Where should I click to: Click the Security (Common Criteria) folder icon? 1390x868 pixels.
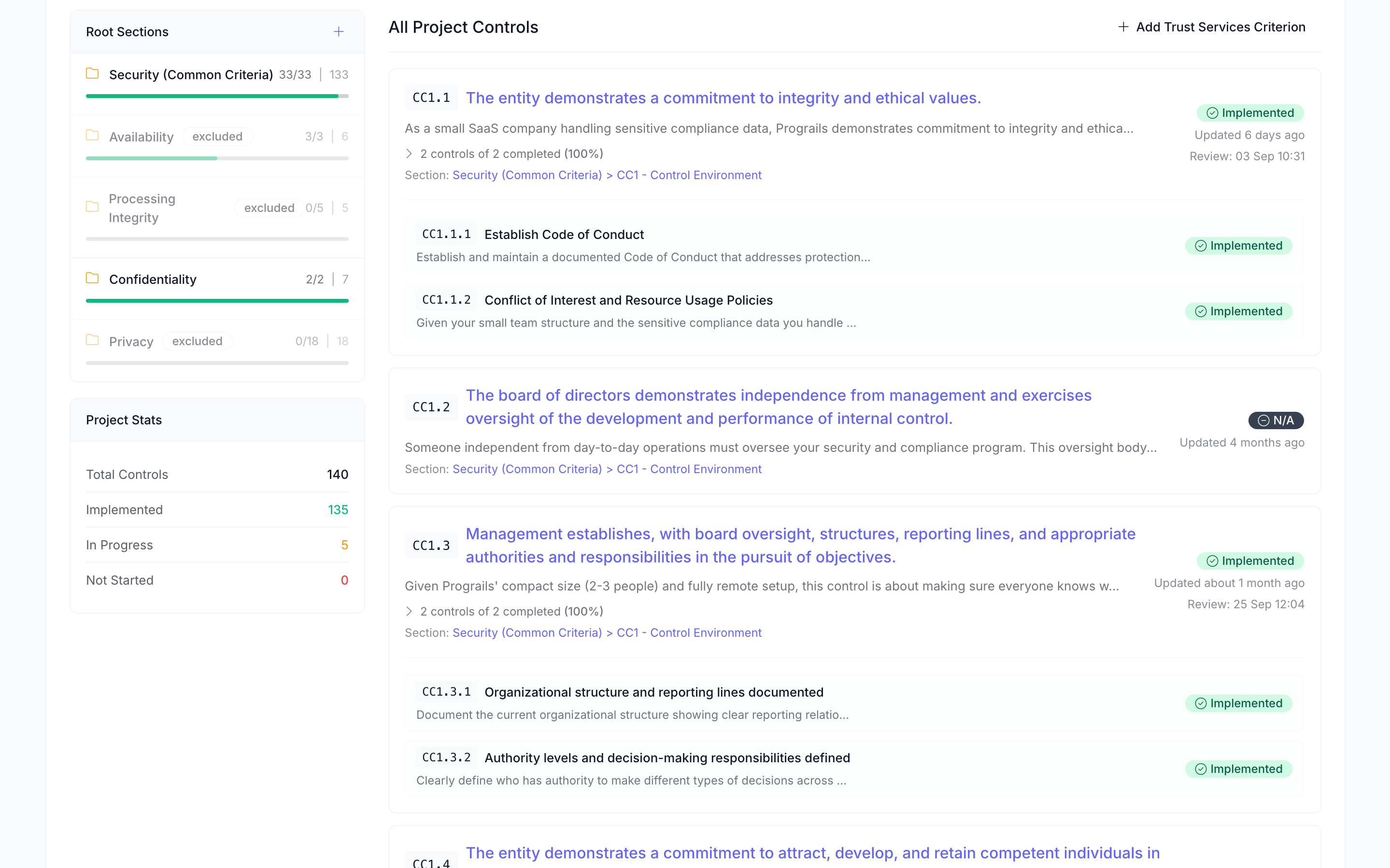92,73
